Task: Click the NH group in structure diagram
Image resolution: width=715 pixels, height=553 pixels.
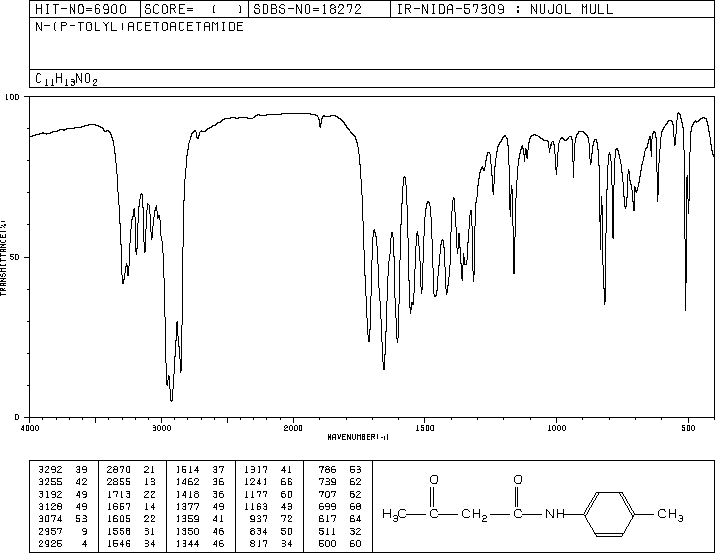Action: pos(555,514)
